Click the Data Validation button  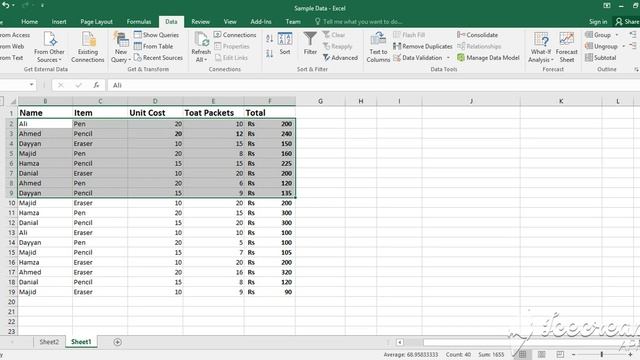coord(418,58)
